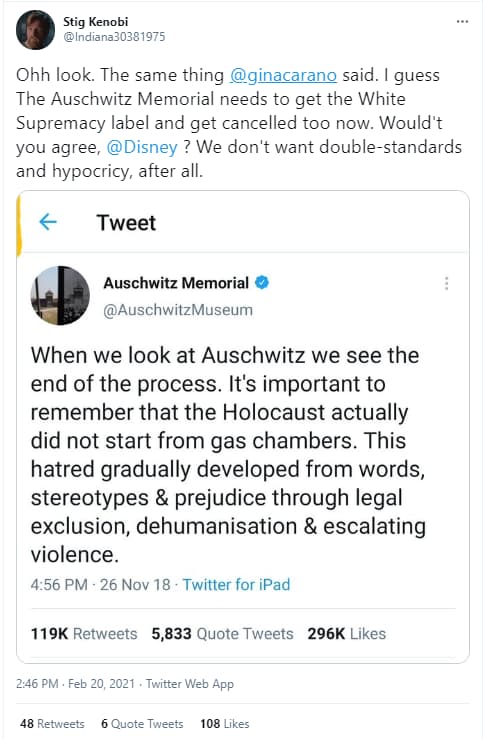
Task: Open the @AuschwitzMuseum handle
Action: click(x=178, y=310)
